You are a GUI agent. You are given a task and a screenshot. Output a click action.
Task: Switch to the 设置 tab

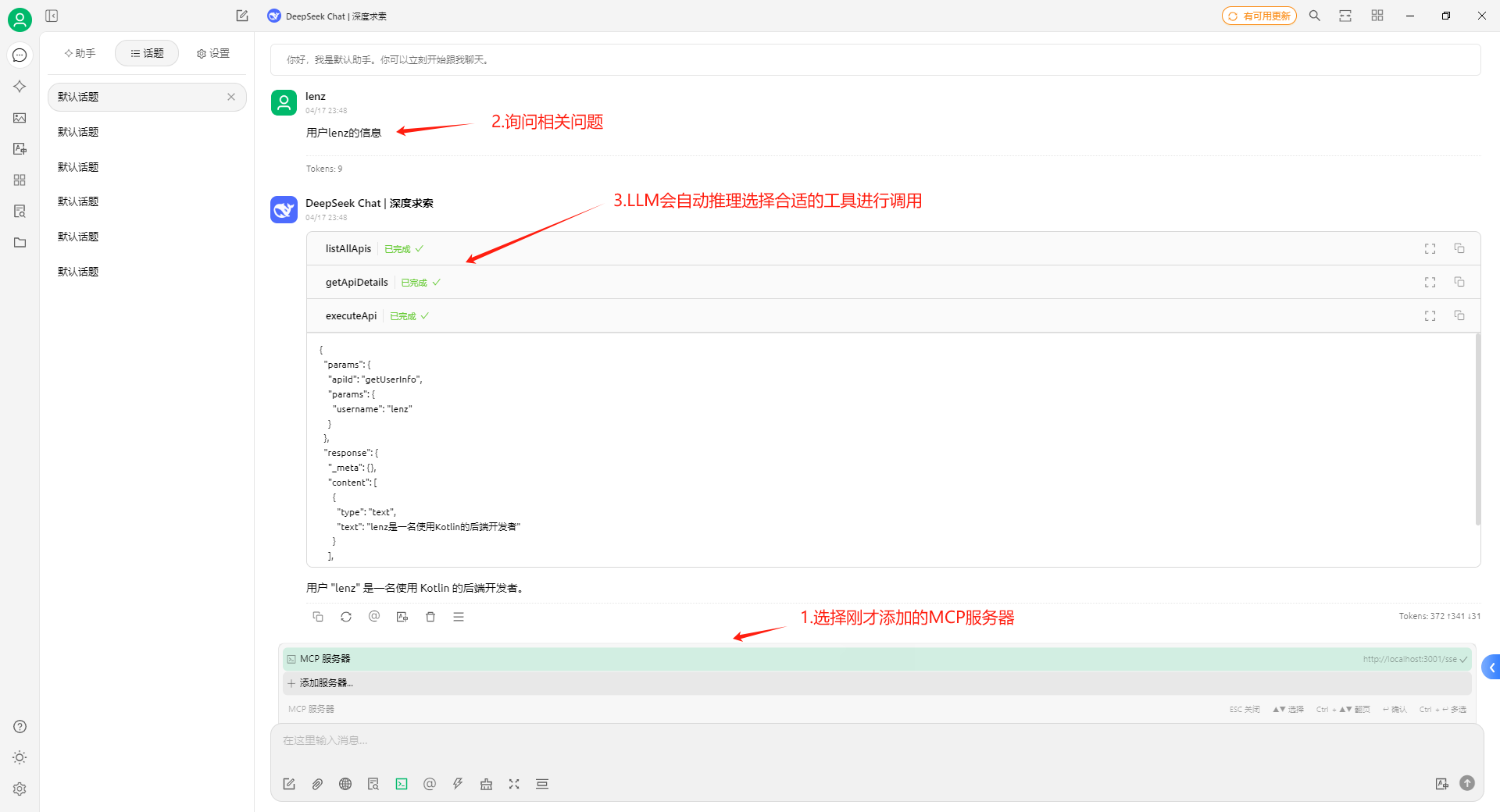point(213,53)
